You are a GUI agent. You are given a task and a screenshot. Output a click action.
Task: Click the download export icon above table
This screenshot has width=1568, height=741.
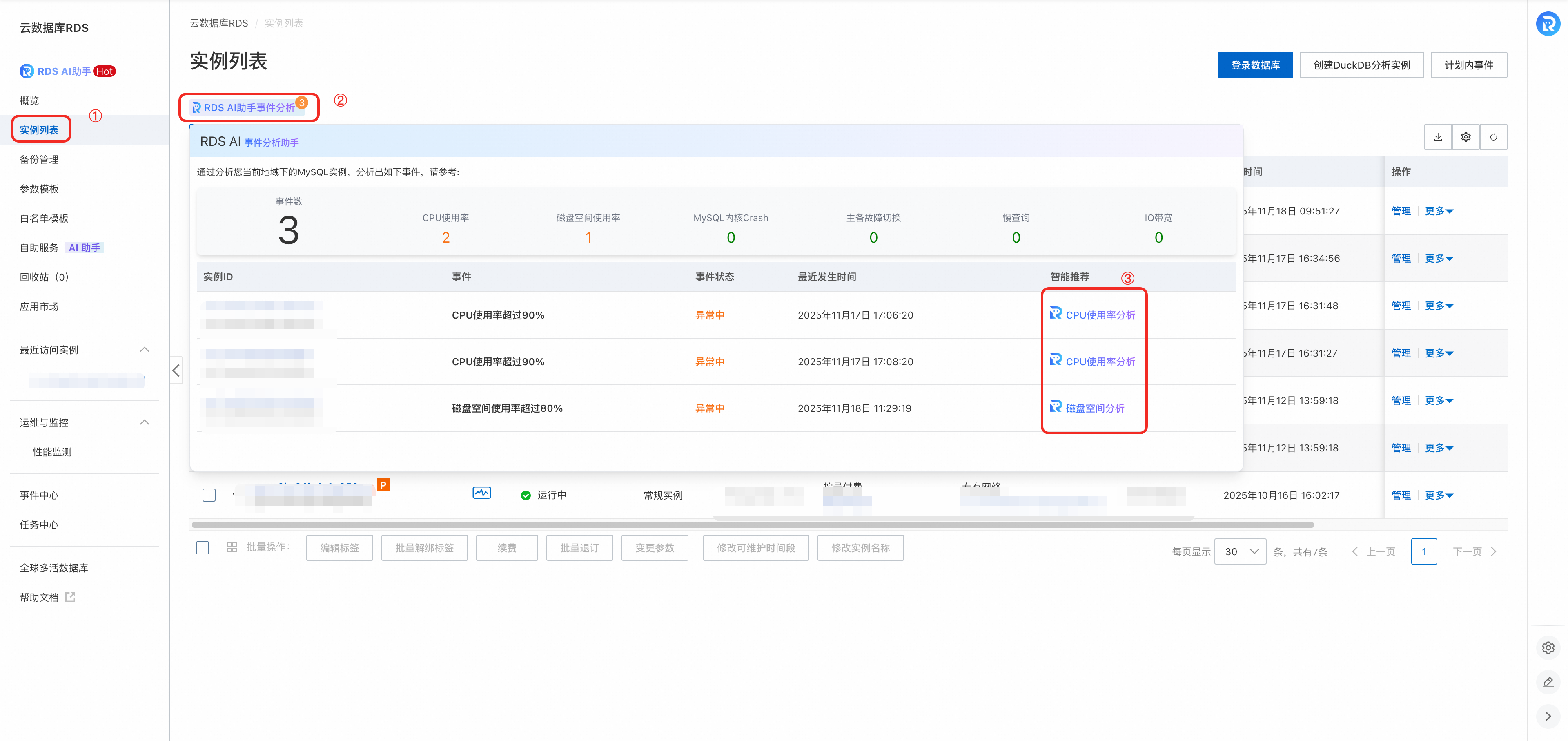1438,137
